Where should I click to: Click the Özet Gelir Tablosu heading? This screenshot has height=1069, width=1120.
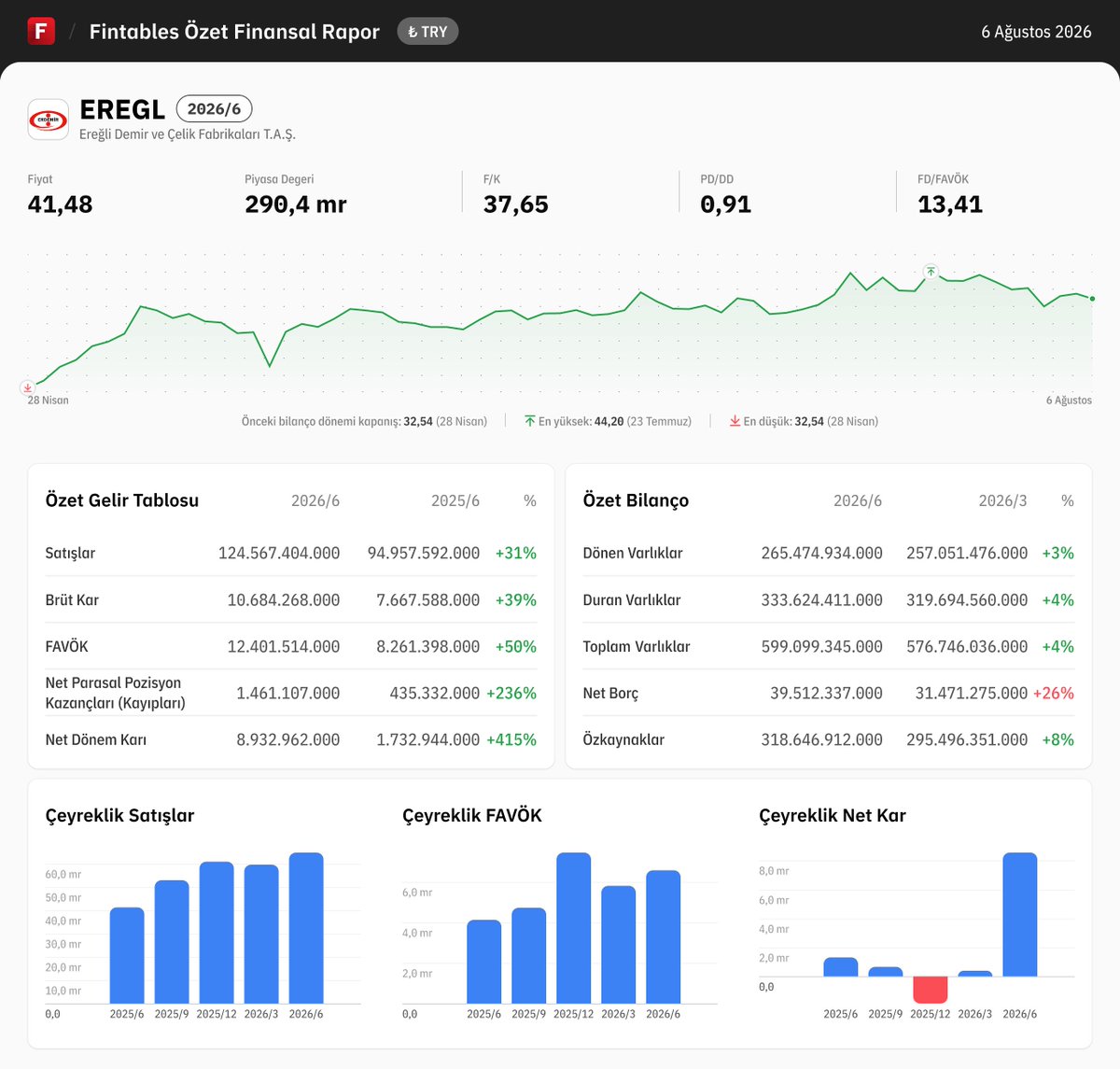click(122, 500)
